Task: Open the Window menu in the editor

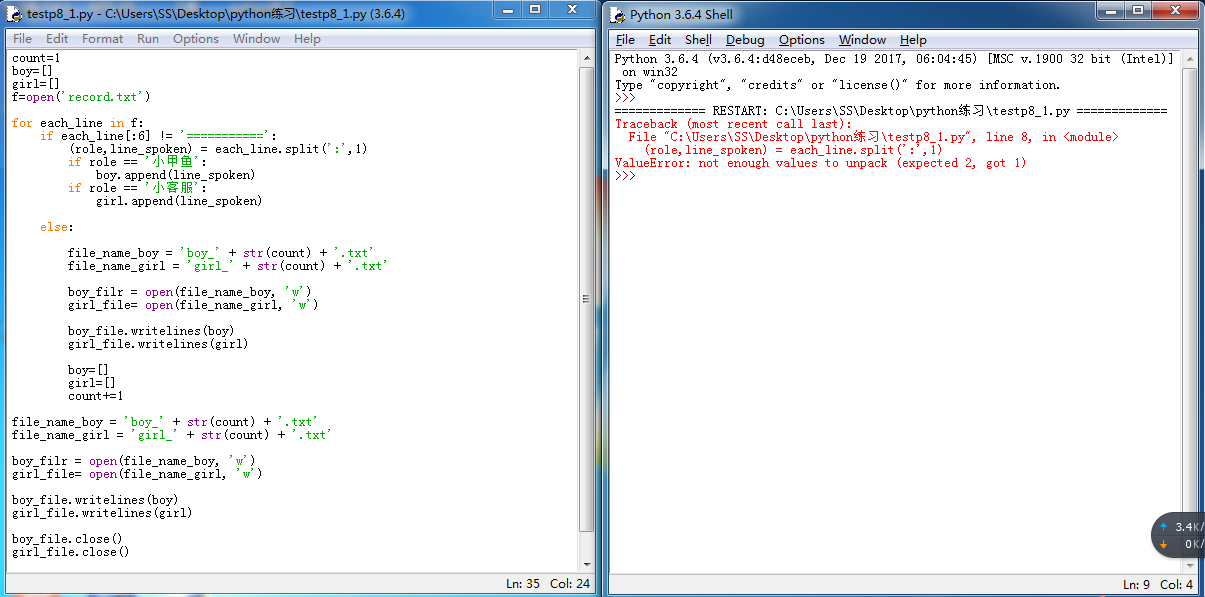Action: (256, 38)
